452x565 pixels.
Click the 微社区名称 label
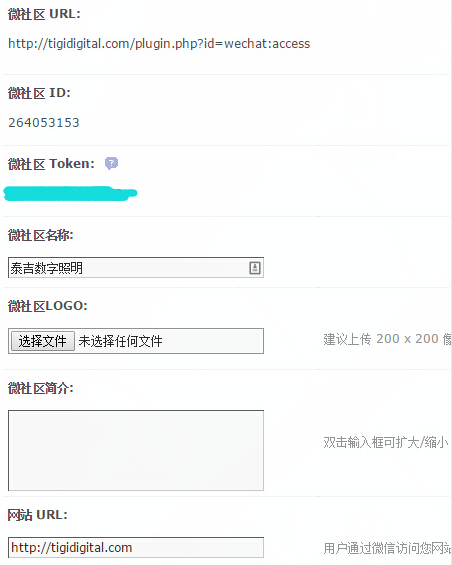(40, 236)
